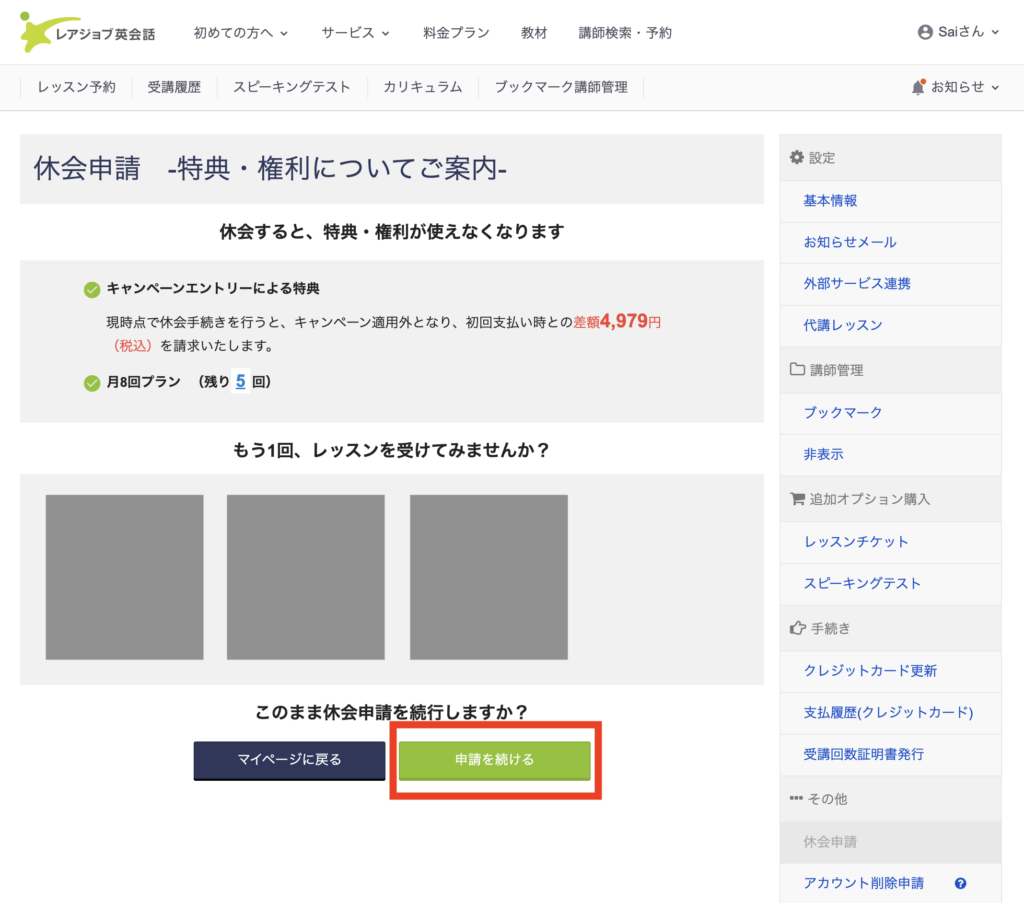Click the green checkmark beside 月8回プラン

tap(92, 382)
